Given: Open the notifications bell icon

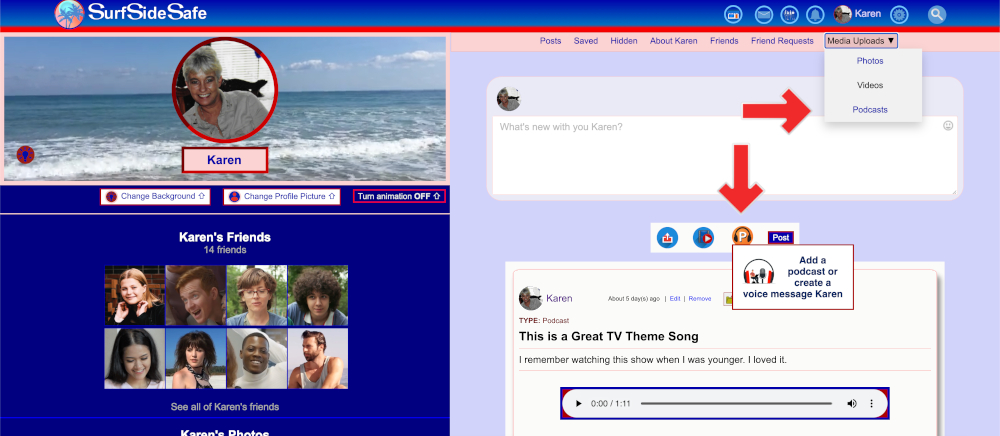Looking at the screenshot, I should 815,14.
